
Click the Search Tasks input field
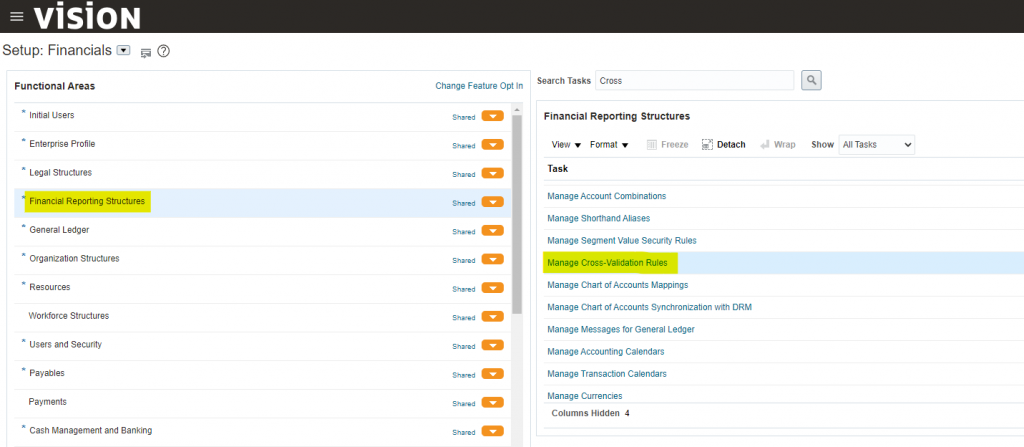[x=694, y=80]
